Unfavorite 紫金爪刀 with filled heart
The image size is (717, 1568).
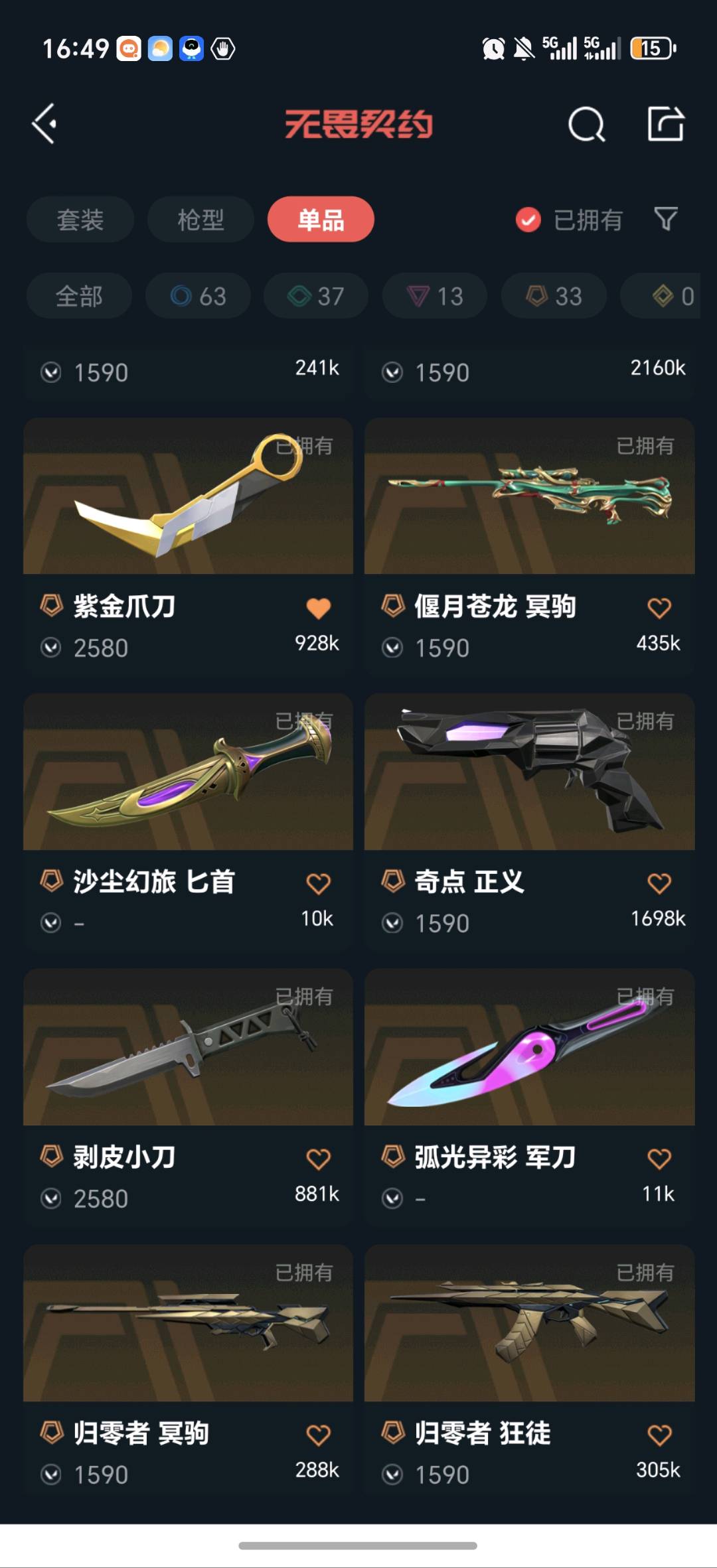coord(319,608)
